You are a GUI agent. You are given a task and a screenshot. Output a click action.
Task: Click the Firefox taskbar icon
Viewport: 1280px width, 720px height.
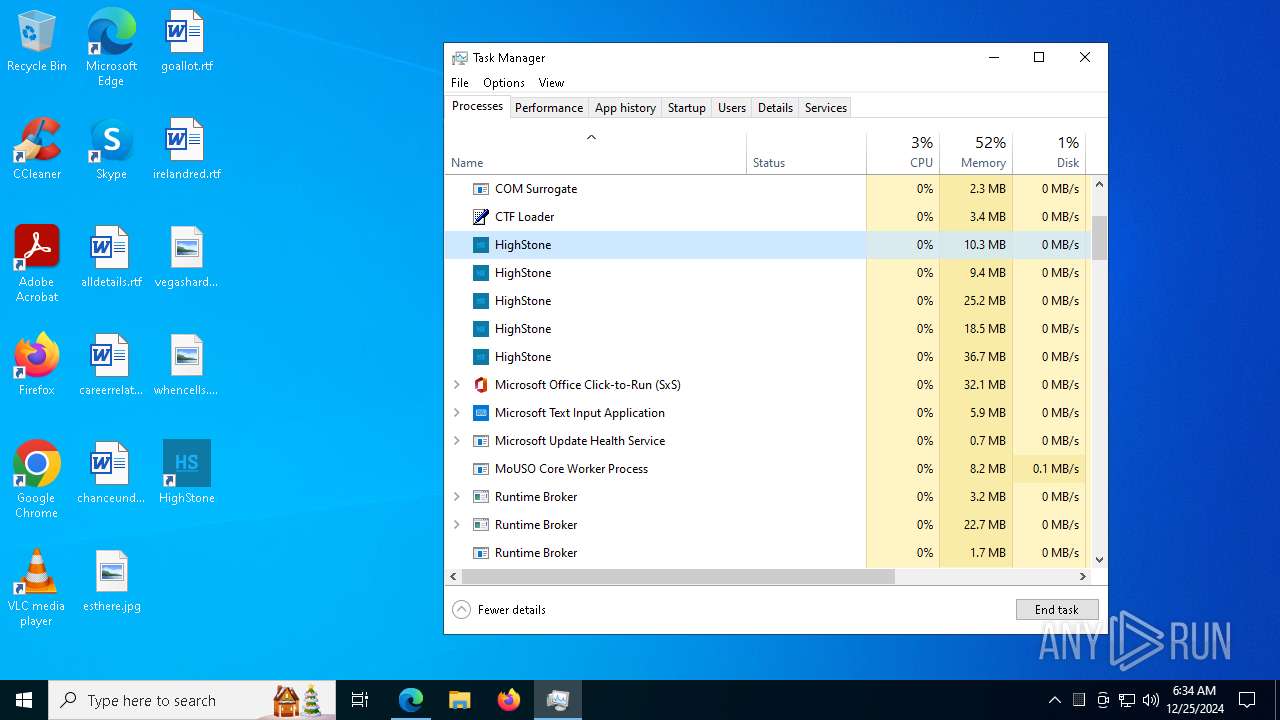(509, 700)
